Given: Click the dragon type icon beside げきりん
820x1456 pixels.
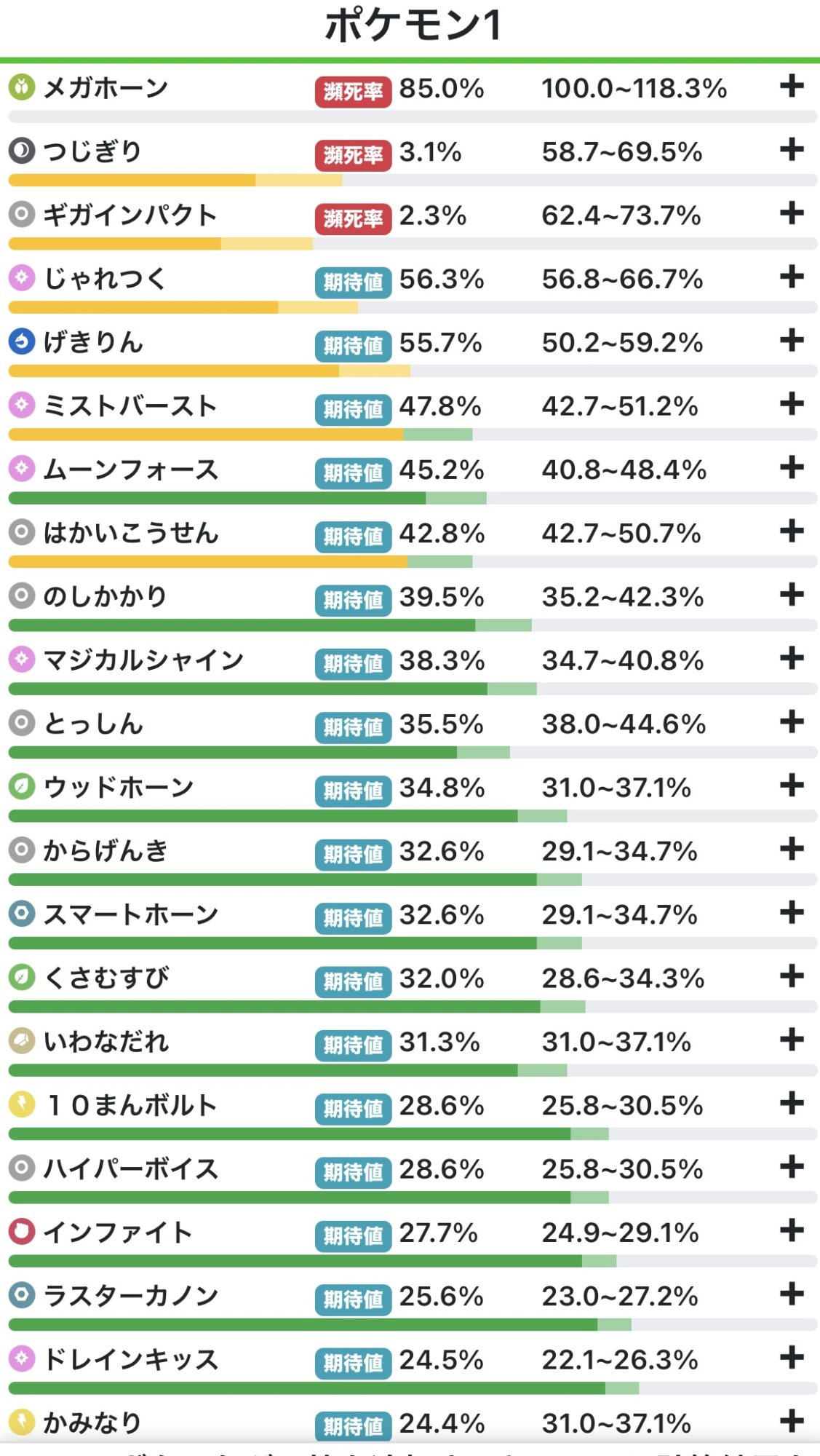Looking at the screenshot, I should (x=22, y=341).
